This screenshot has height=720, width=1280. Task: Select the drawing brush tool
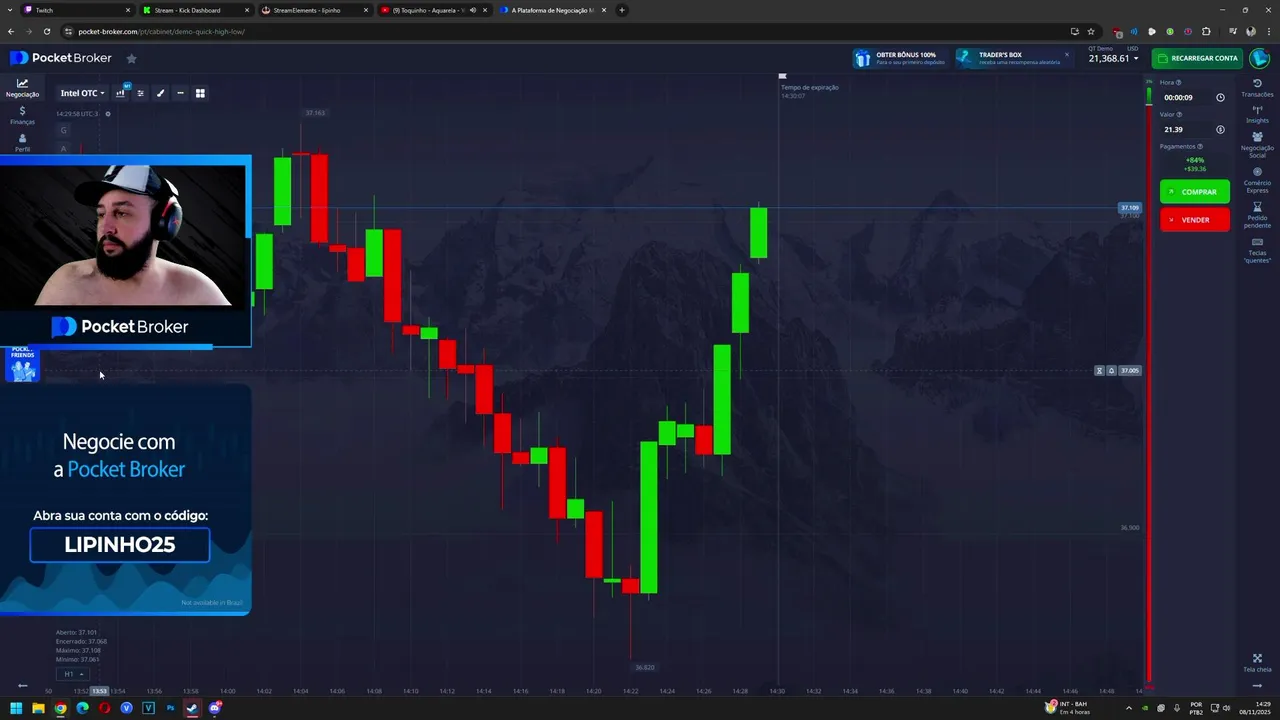160,93
